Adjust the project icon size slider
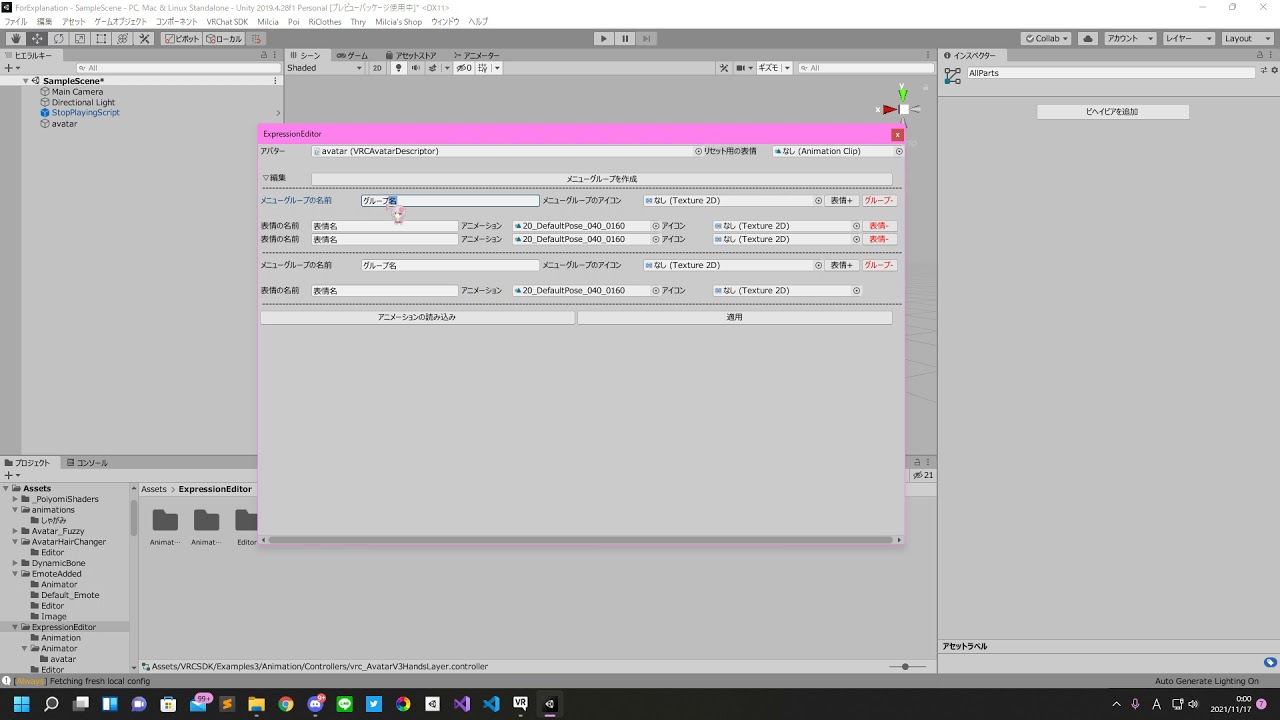 [905, 667]
